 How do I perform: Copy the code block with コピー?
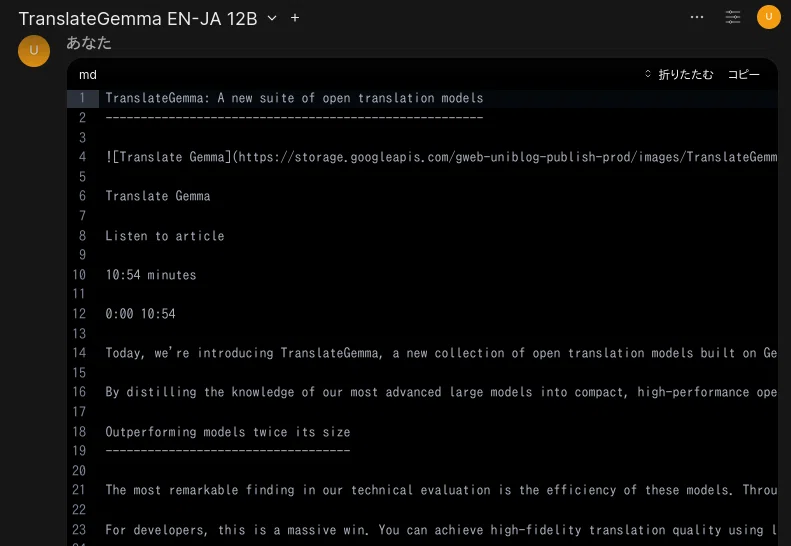coord(743,75)
